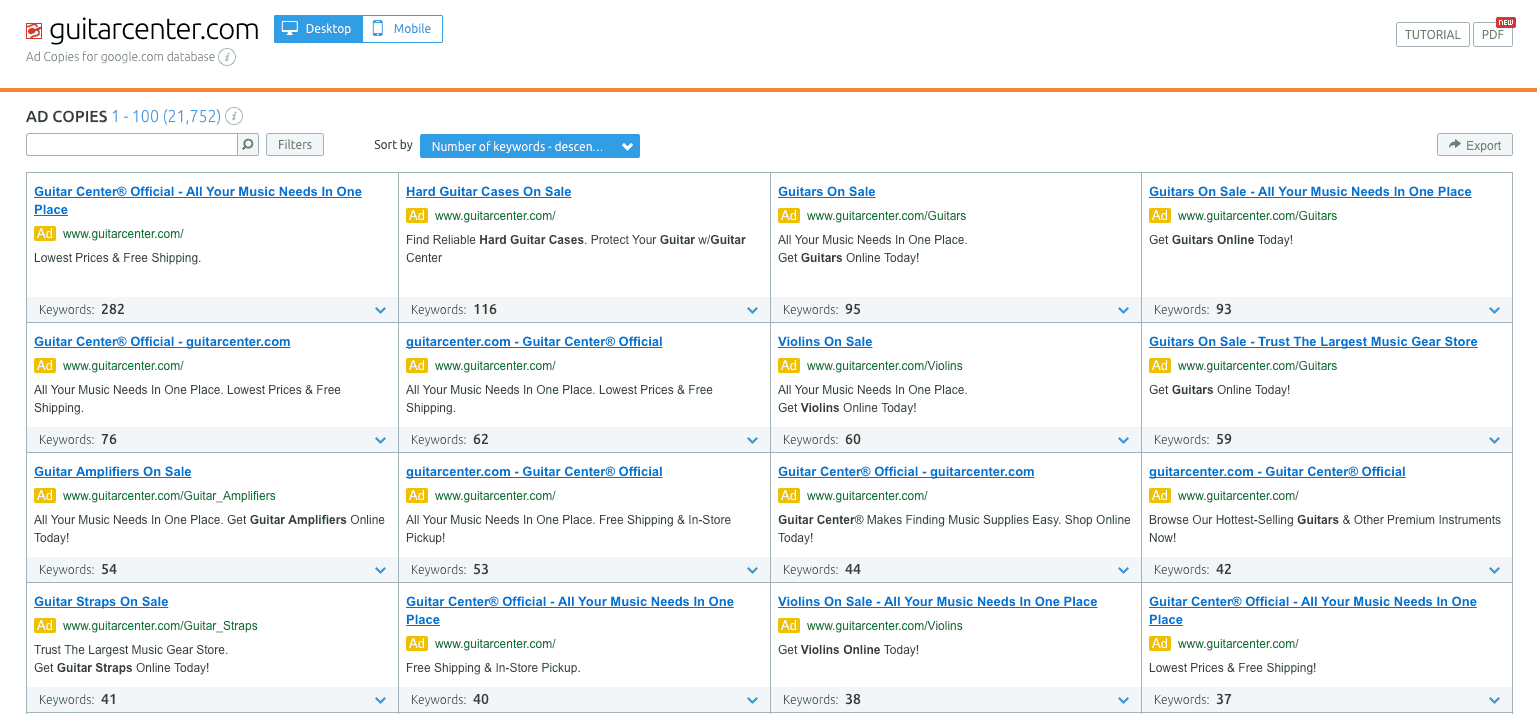Click Ad badge in Guitar Straps card
1537x714 pixels.
(x=45, y=626)
